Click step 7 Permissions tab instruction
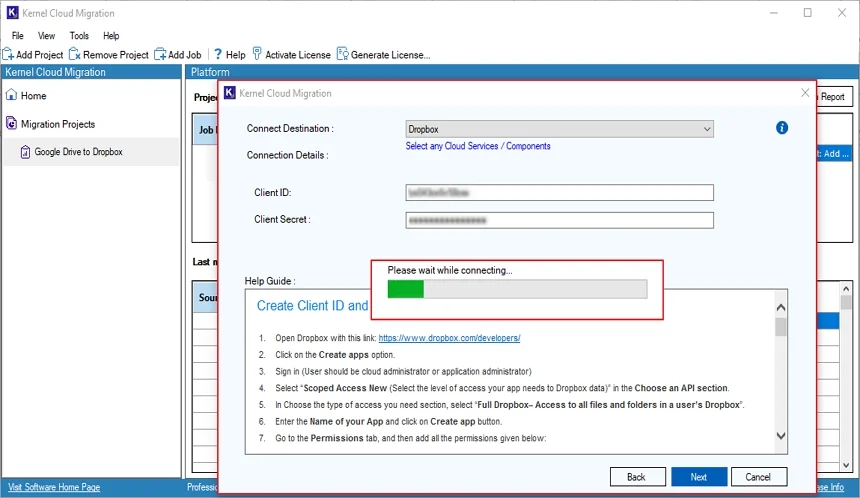860x498 pixels. (x=410, y=438)
